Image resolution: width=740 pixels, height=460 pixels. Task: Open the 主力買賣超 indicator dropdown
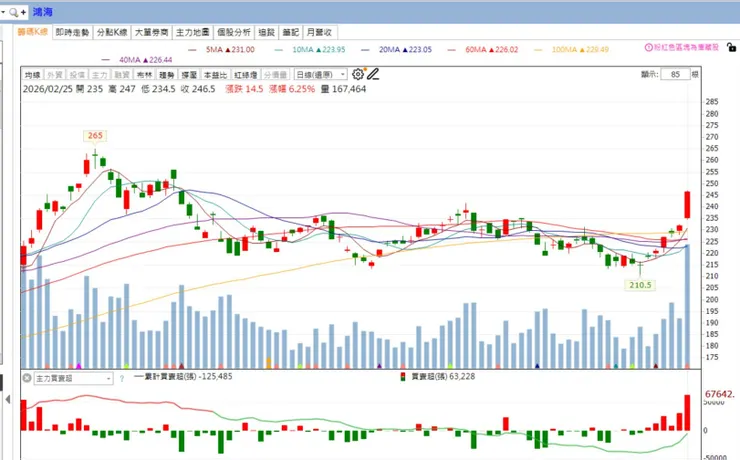pos(74,378)
